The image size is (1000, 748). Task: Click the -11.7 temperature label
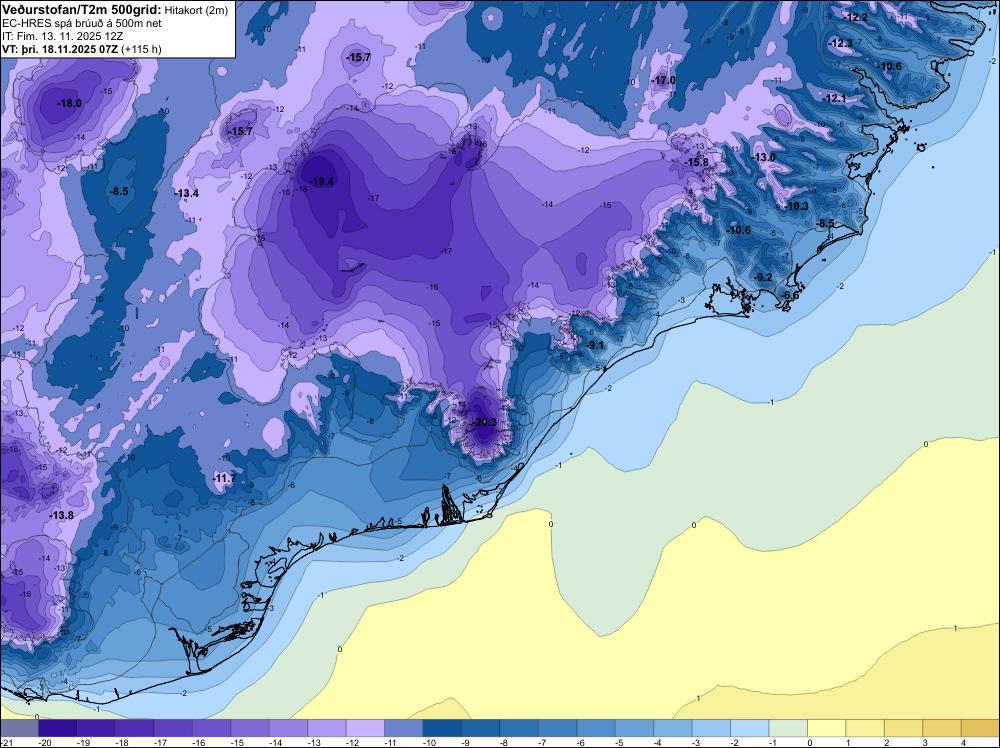[x=224, y=478]
